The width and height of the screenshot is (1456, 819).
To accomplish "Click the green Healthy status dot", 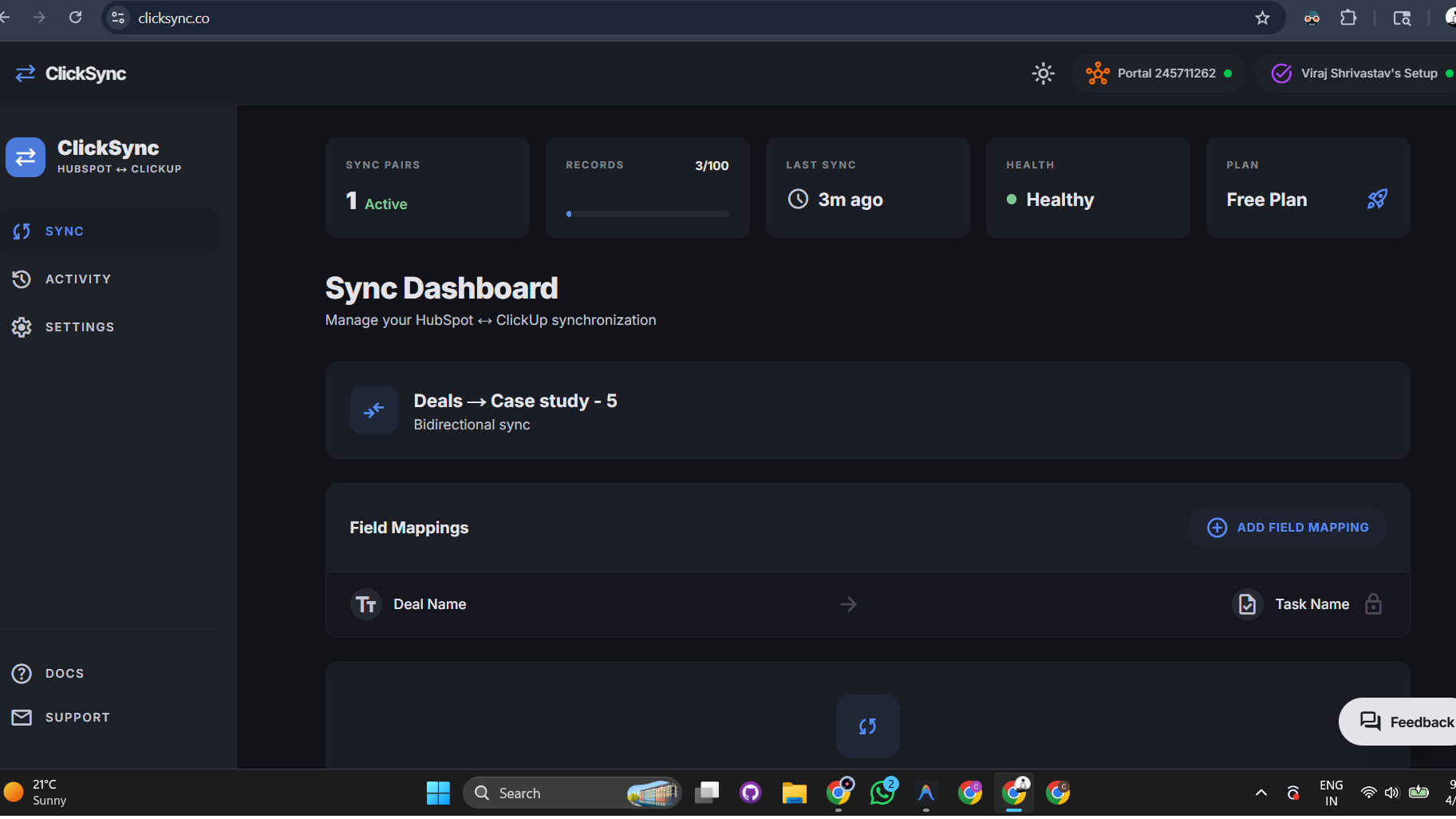I will [x=1012, y=200].
